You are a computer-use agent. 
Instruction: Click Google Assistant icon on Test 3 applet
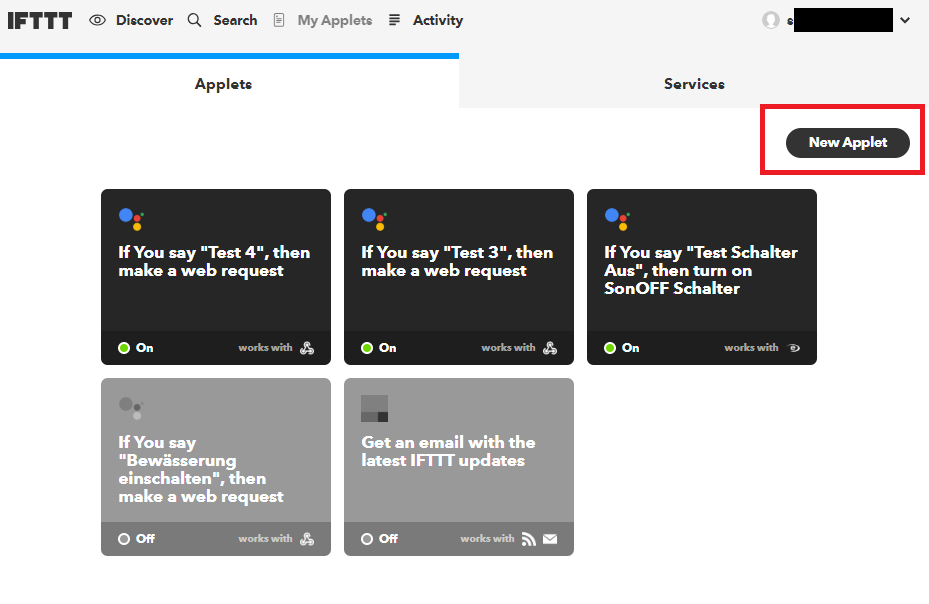(x=374, y=219)
